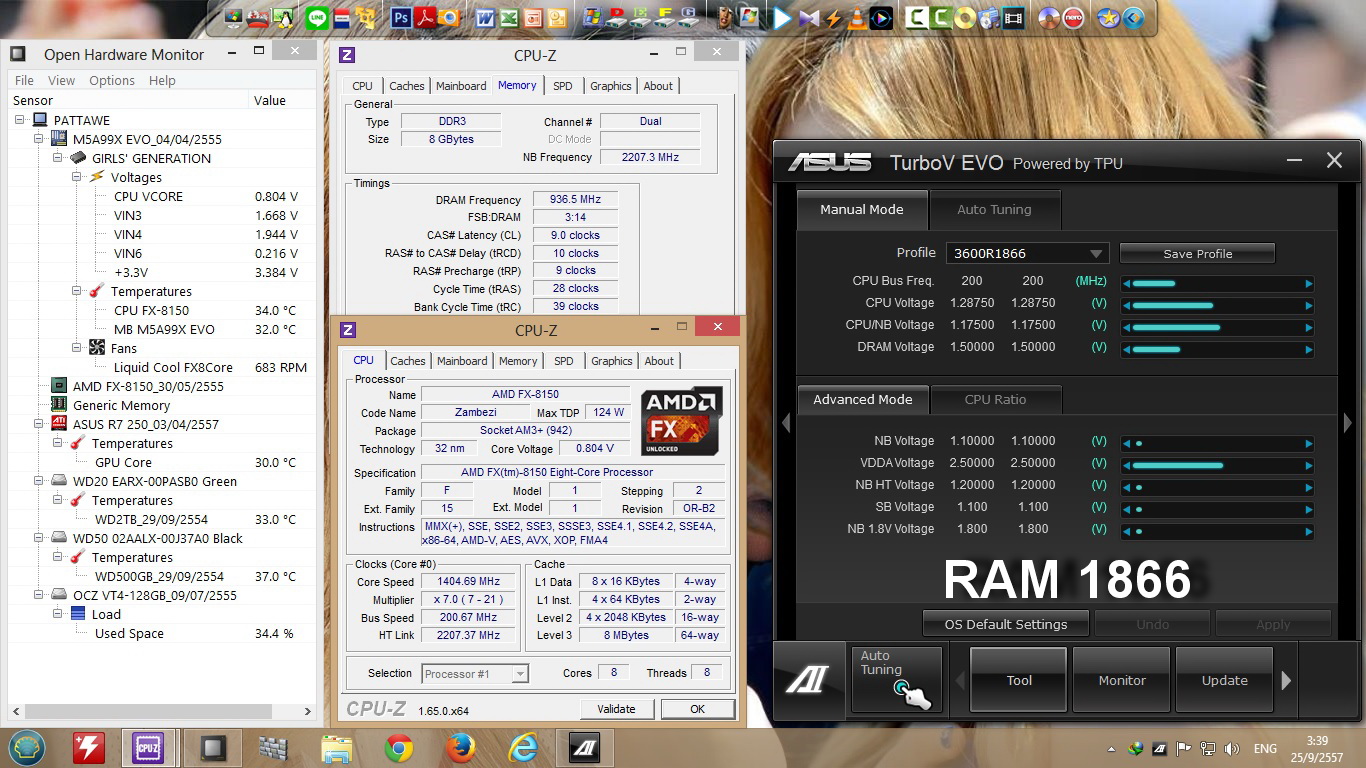Viewport: 1366px width, 768px height.
Task: Click the Validate button in CPU-Z
Action: 616,709
